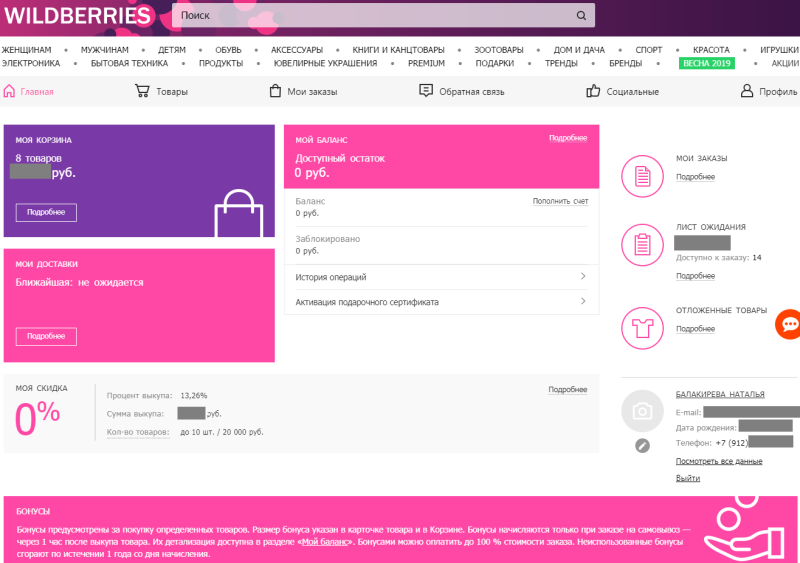
Task: Open the Зоотовары category
Action: point(499,50)
